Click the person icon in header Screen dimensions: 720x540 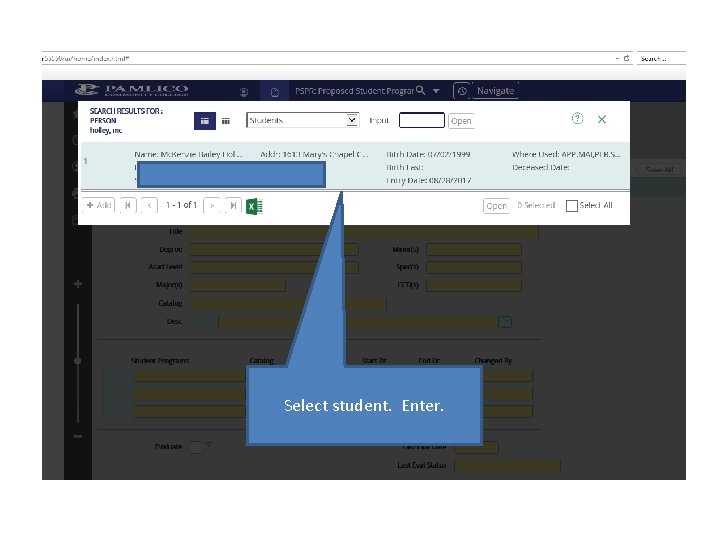click(x=244, y=92)
